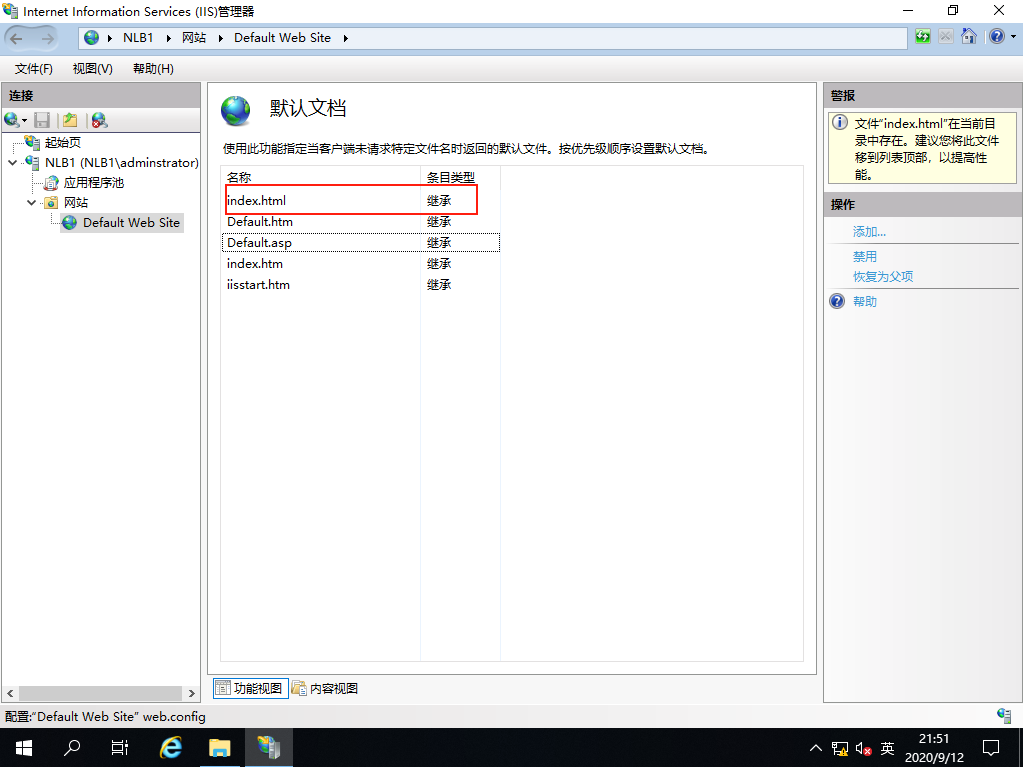
Task: Click help icon beside 帮助 in actions
Action: [x=837, y=301]
